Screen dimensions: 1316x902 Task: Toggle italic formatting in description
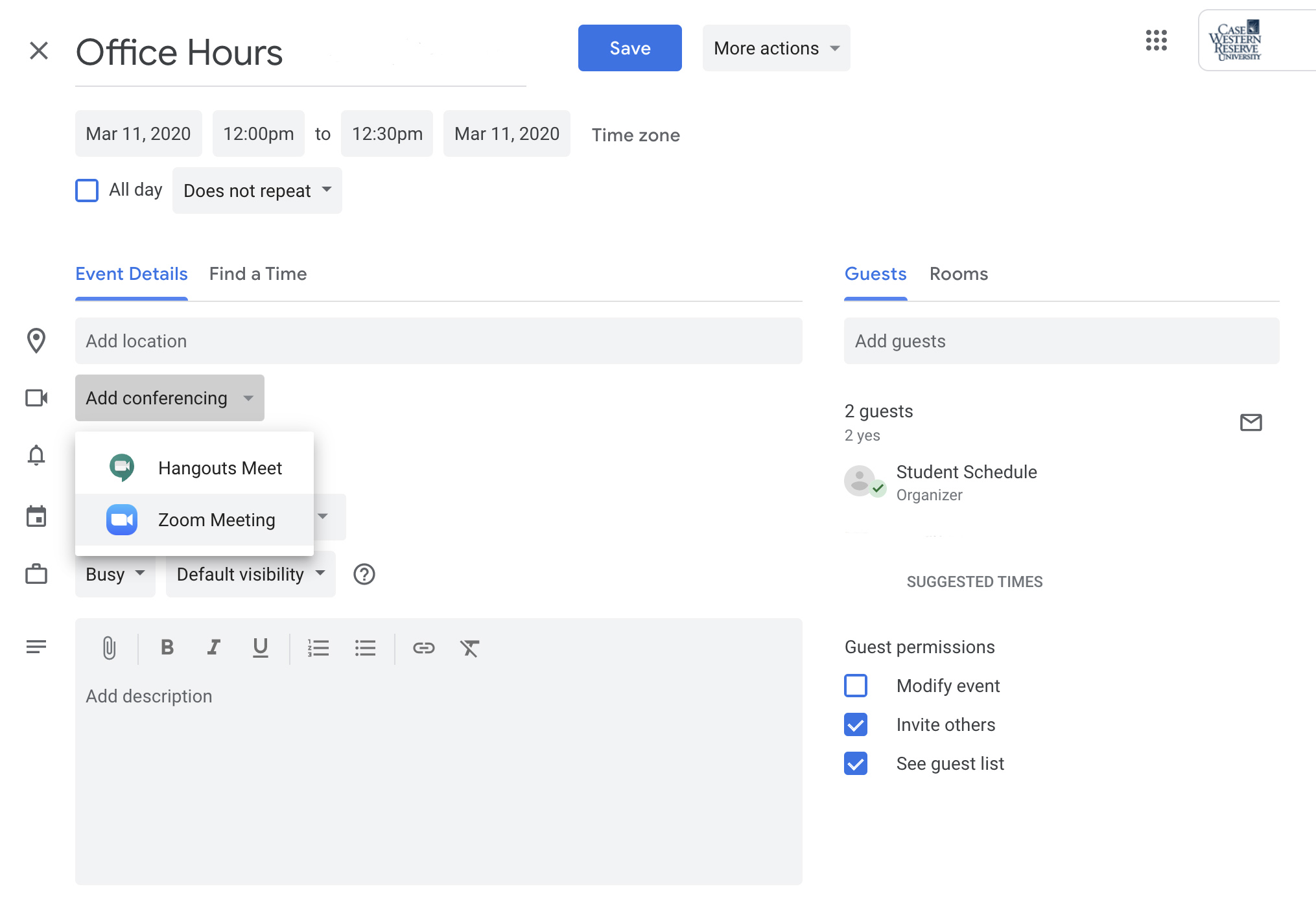click(213, 647)
